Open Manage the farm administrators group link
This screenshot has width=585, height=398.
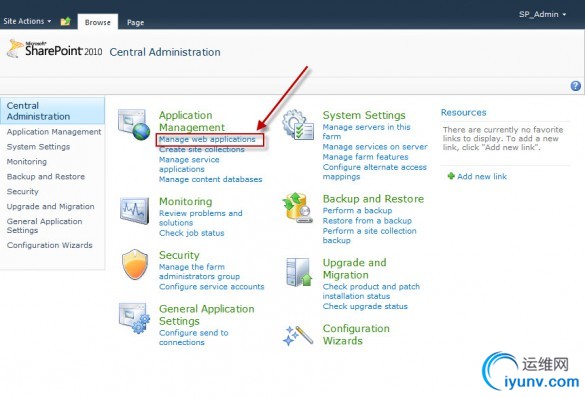tap(199, 272)
